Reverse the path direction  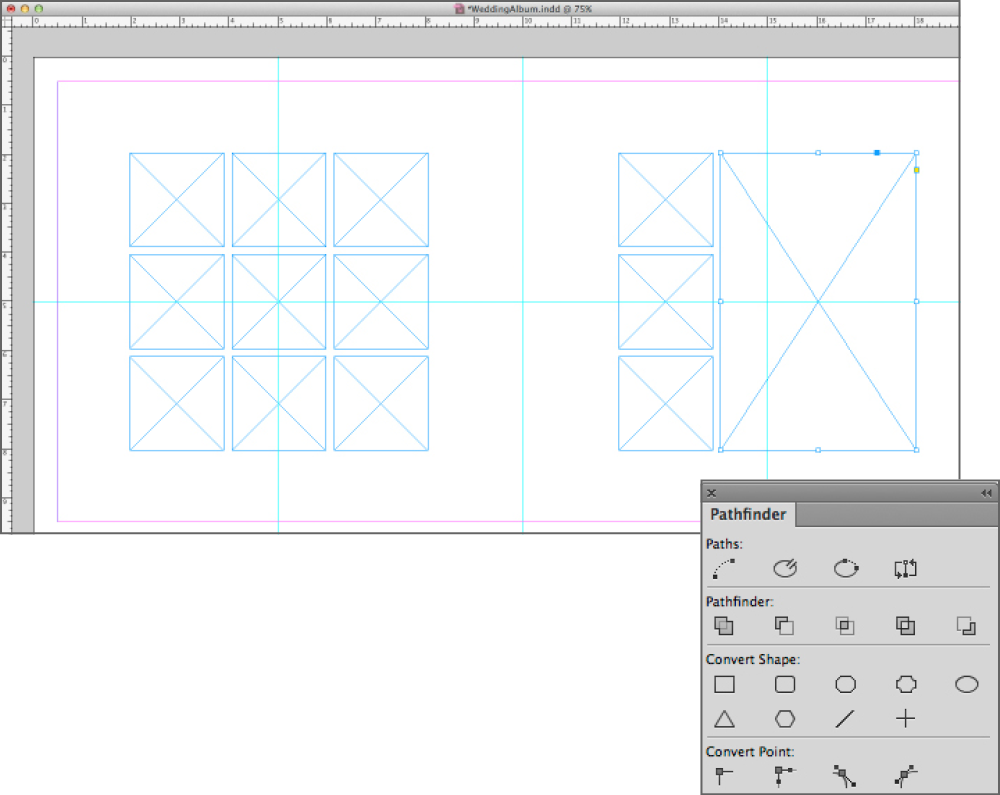(x=906, y=568)
